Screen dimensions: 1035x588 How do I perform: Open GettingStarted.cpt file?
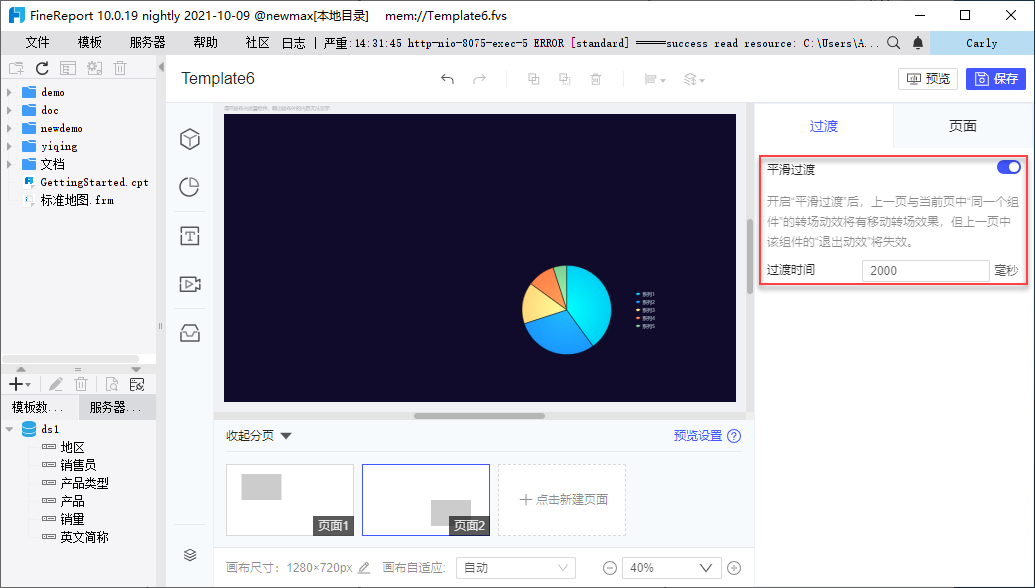(x=94, y=182)
